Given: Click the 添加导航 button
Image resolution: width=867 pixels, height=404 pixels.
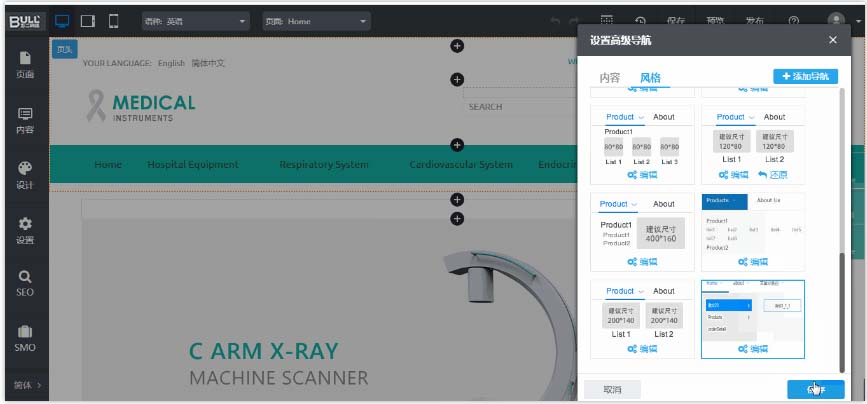Looking at the screenshot, I should pos(805,76).
